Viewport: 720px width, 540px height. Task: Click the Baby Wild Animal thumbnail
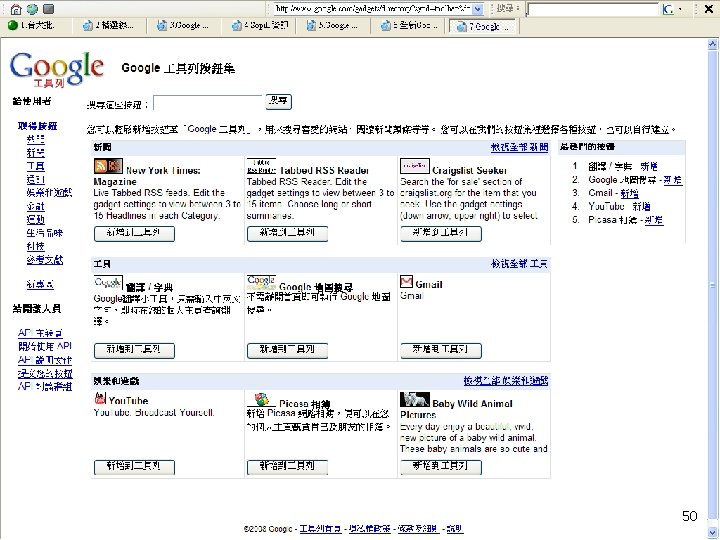415,399
